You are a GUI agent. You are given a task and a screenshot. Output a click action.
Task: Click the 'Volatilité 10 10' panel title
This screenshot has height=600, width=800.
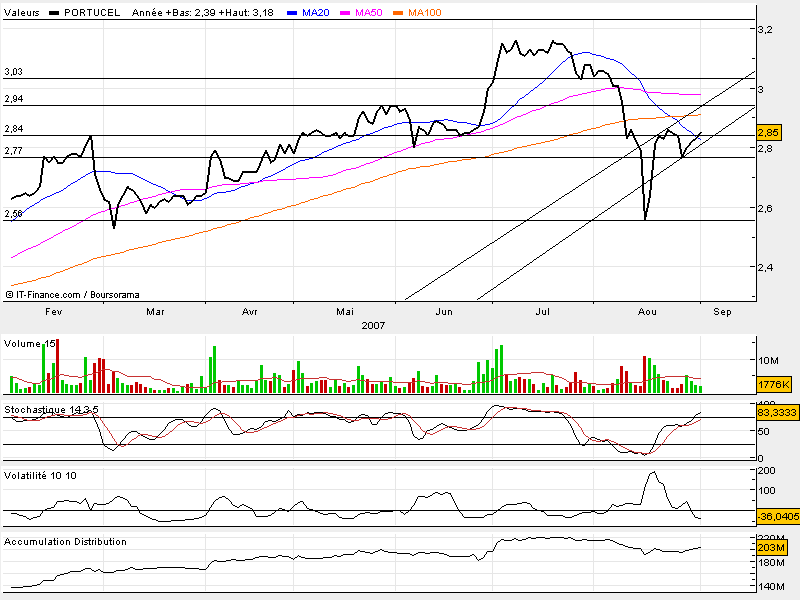(x=40, y=476)
